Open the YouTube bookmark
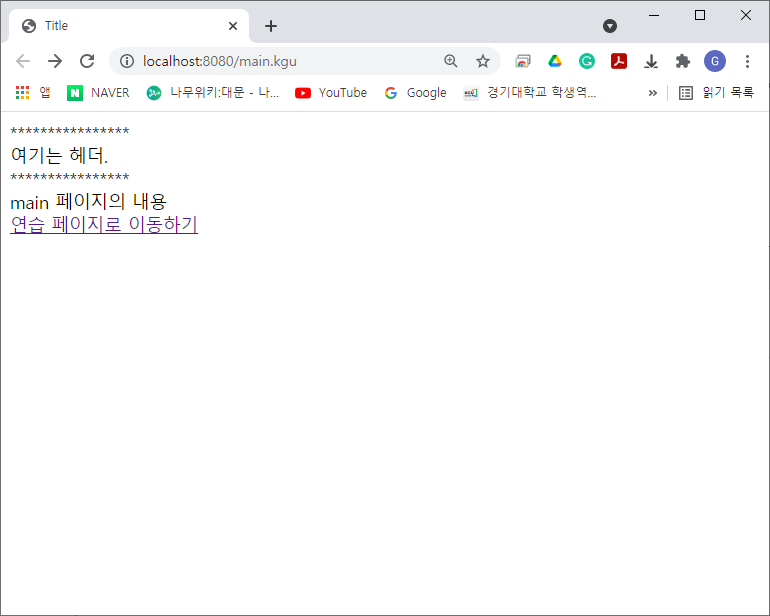Image resolution: width=770 pixels, height=616 pixels. pyautogui.click(x=331, y=92)
